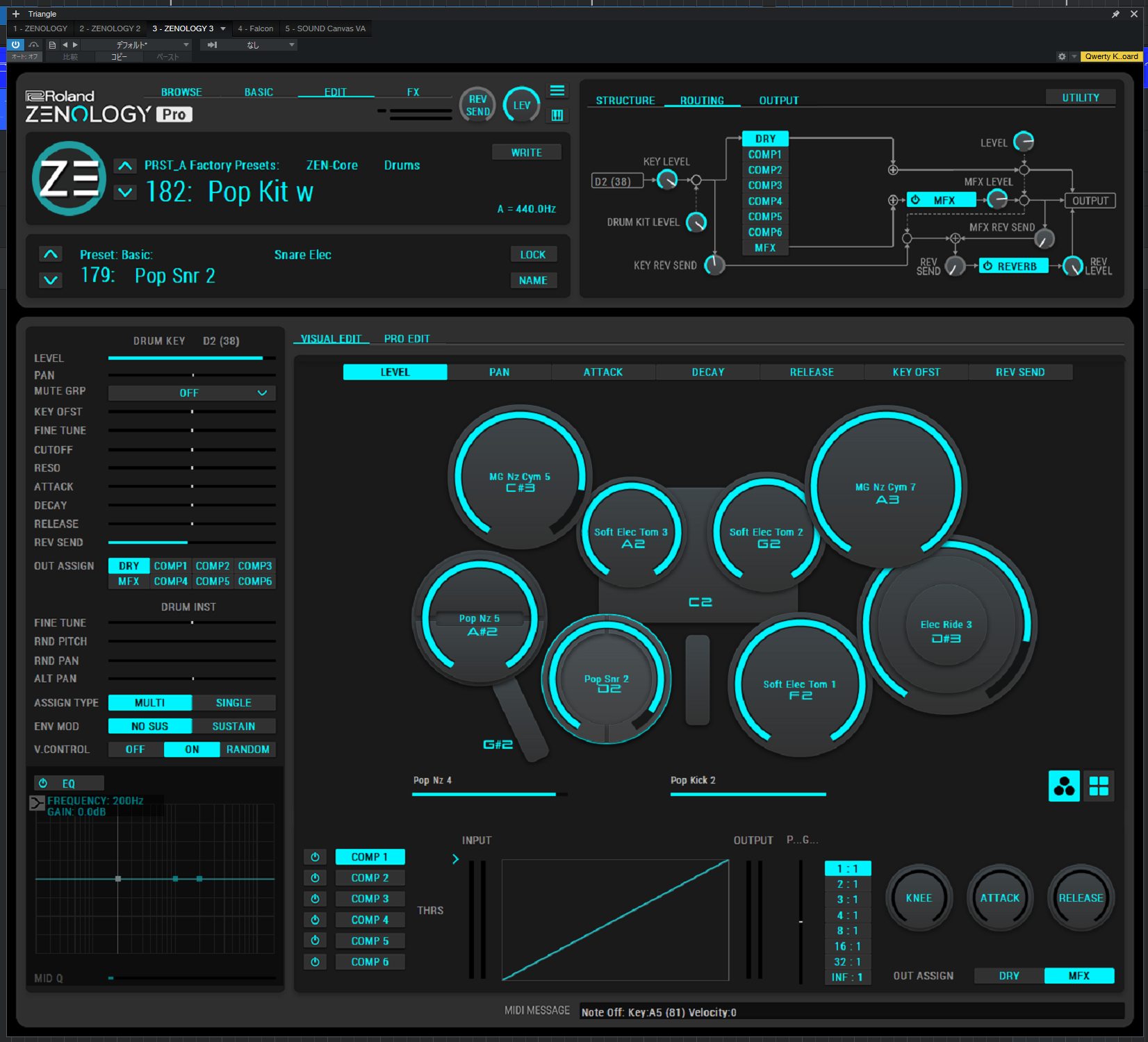Switch to grid pad view icon
This screenshot has width=1148, height=1042.
tap(1099, 786)
